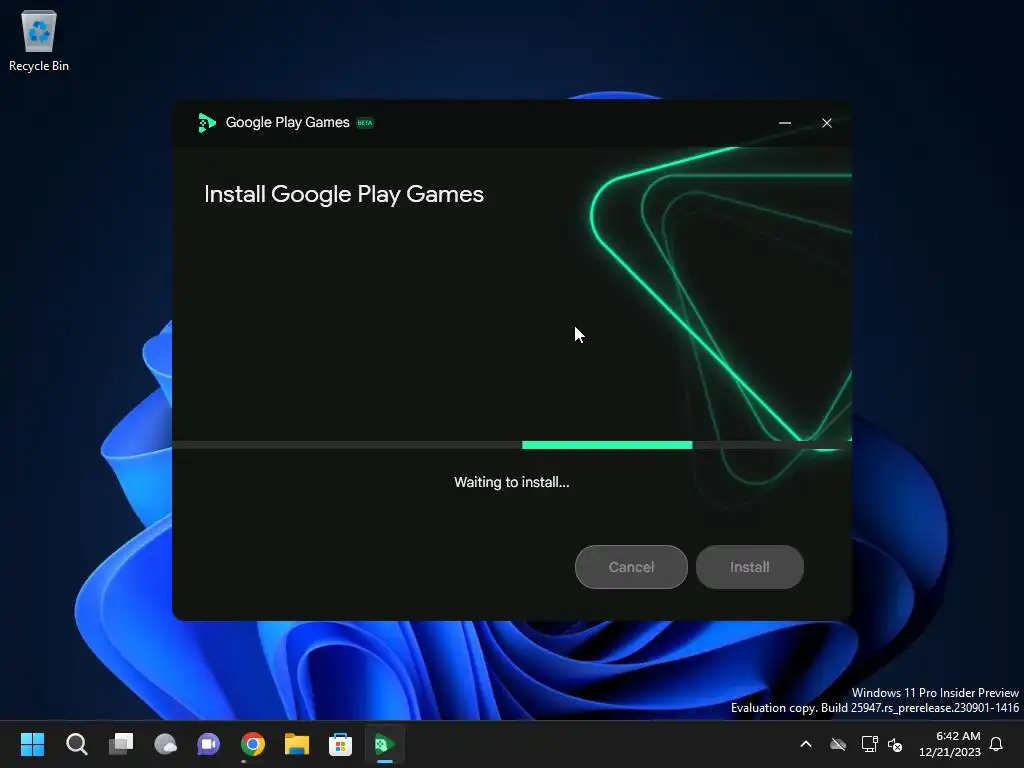Screen dimensions: 1024x768
Task: Open the Widgets weather icon in taskbar
Action: tap(165, 744)
